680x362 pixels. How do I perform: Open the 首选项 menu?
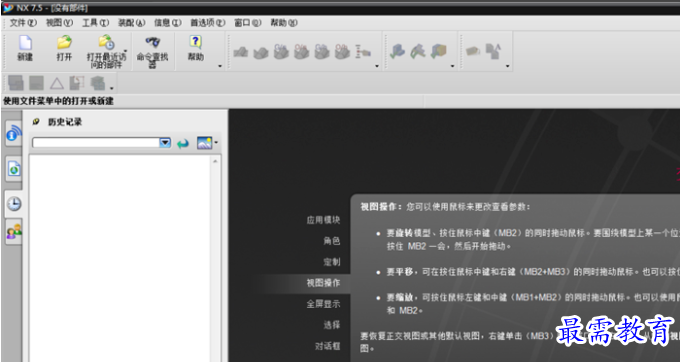(x=208, y=23)
